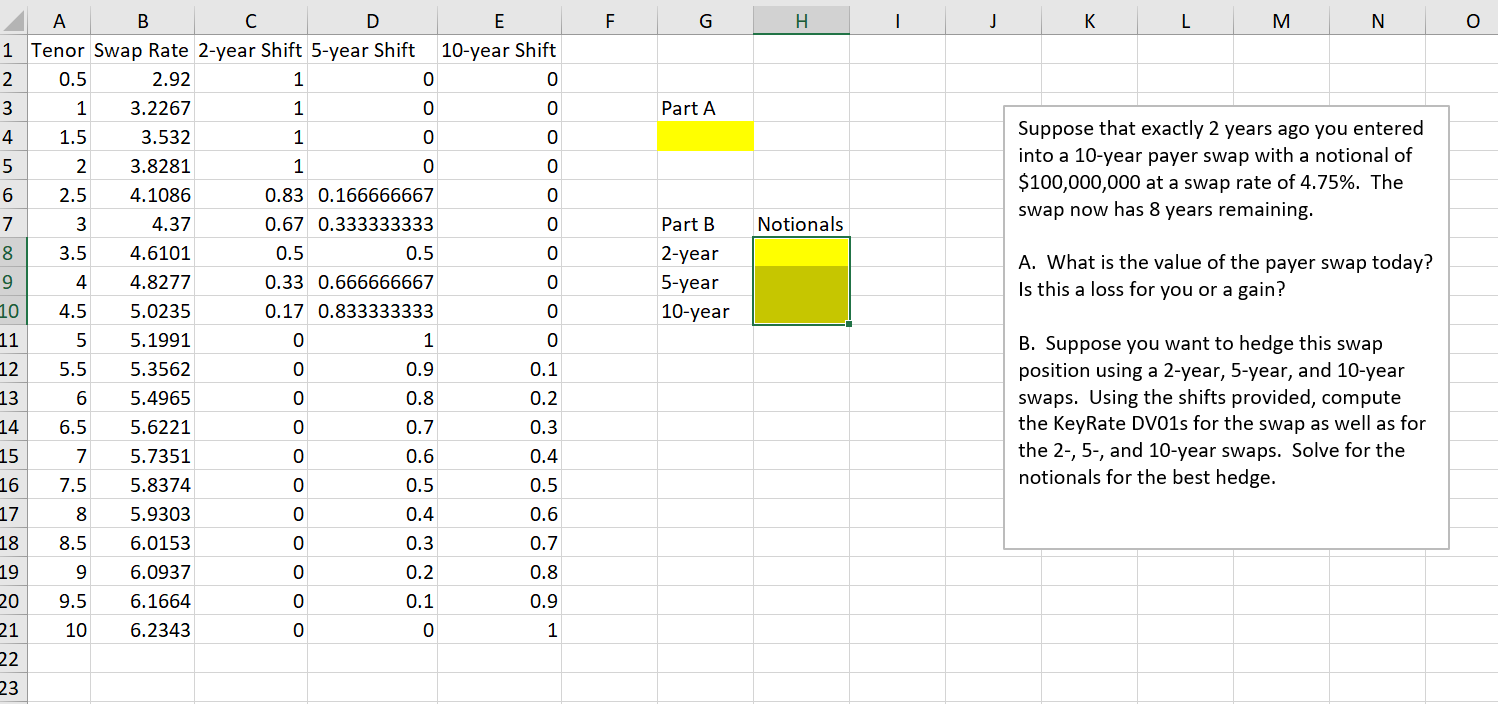Click the 'Part A' label cell
The height and width of the screenshot is (704, 1498).
coord(705,108)
